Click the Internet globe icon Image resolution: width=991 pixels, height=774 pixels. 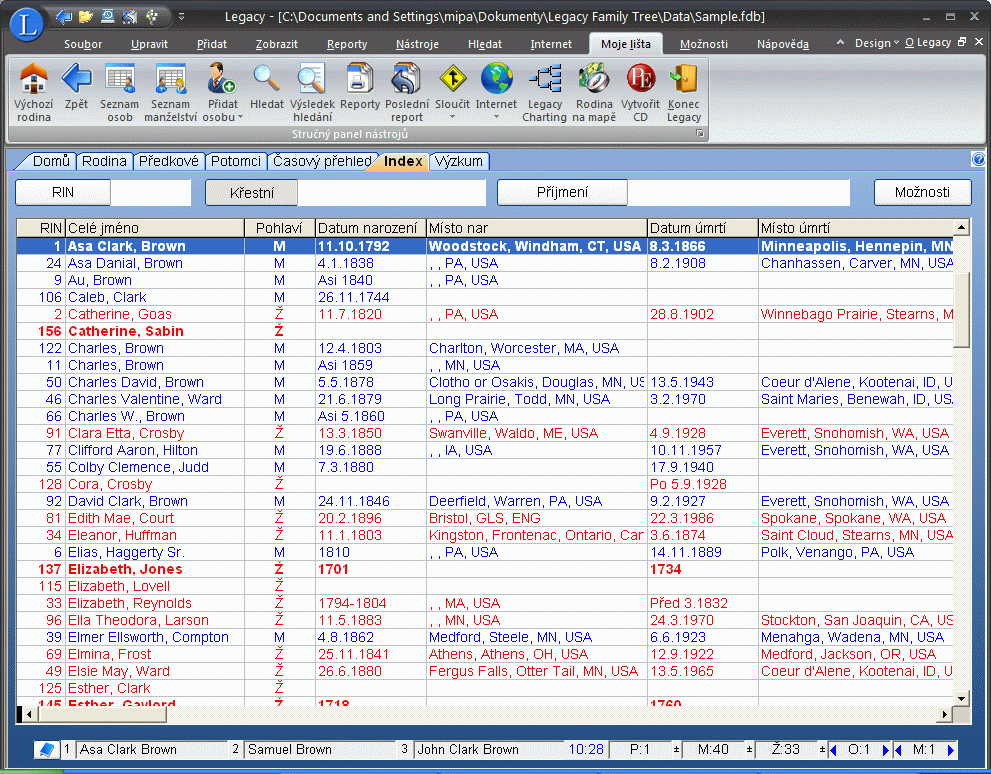496,78
